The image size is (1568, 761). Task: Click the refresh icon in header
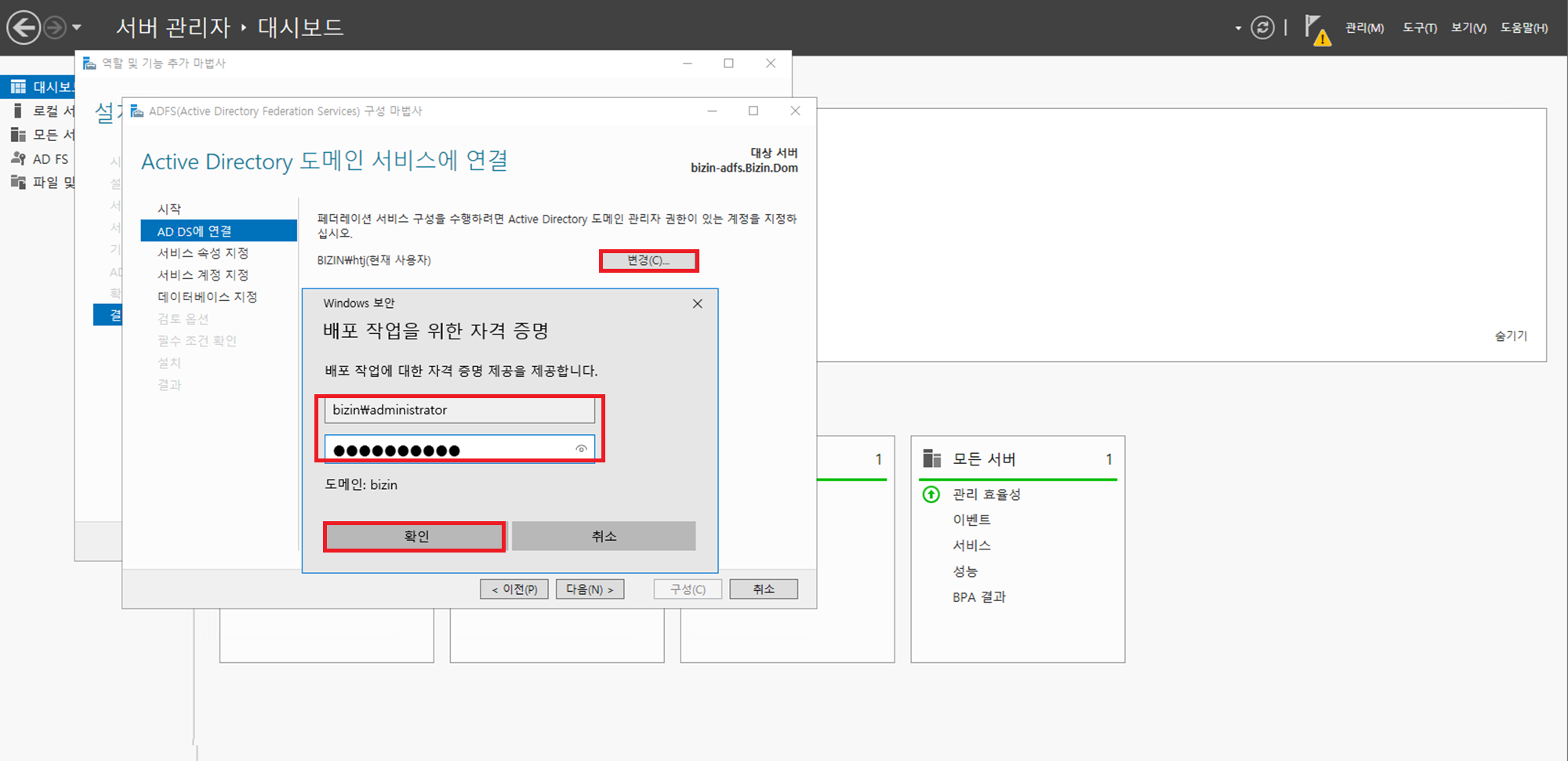[x=1262, y=28]
